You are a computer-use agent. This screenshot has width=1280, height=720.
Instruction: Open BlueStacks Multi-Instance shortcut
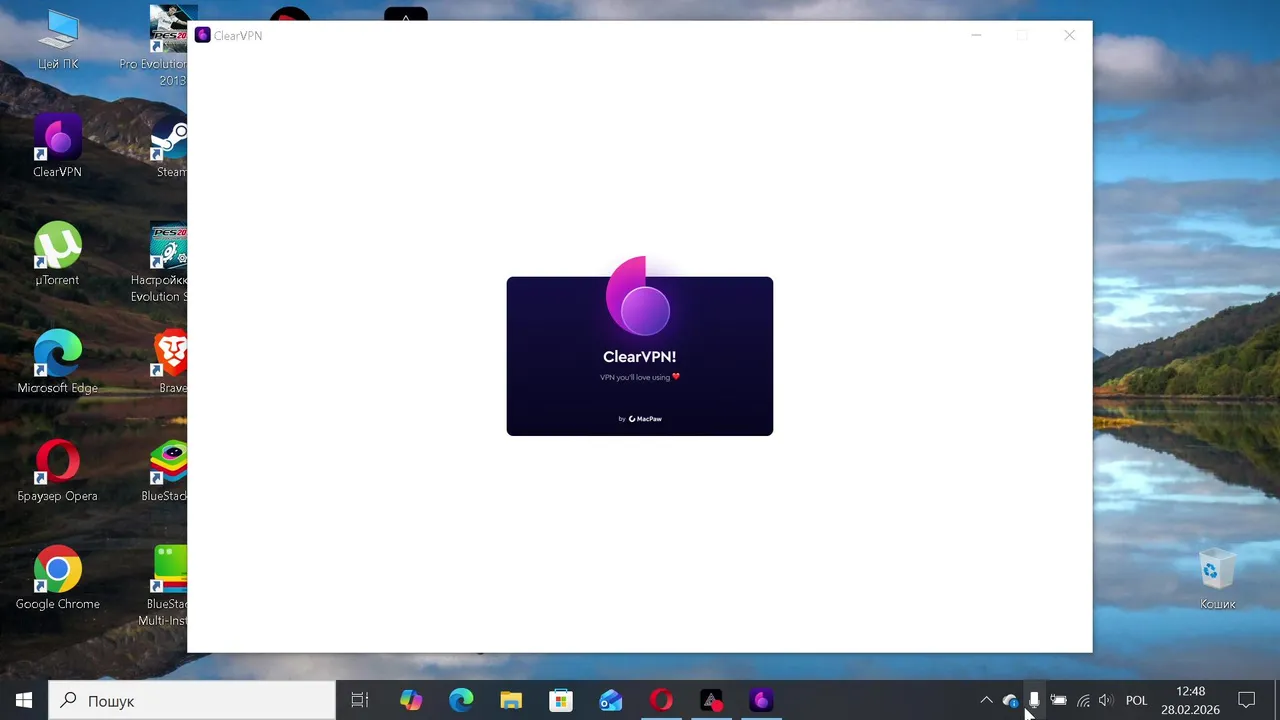[164, 586]
